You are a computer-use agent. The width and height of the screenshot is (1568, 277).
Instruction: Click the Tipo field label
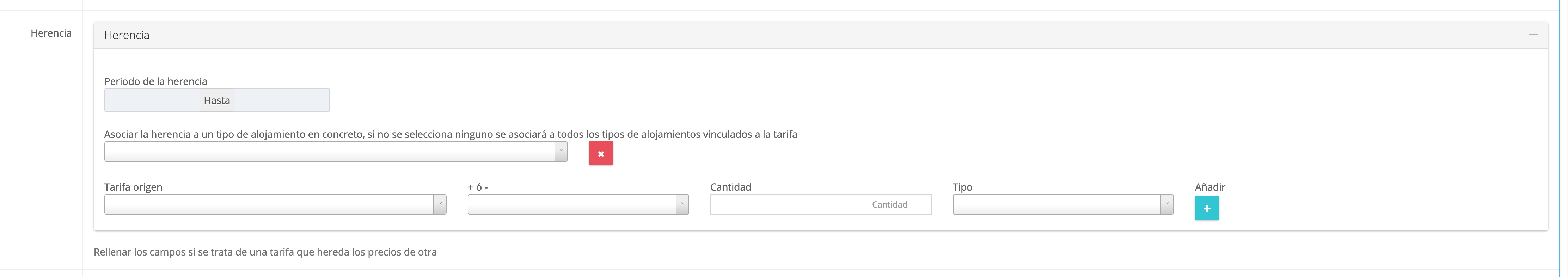click(x=962, y=187)
